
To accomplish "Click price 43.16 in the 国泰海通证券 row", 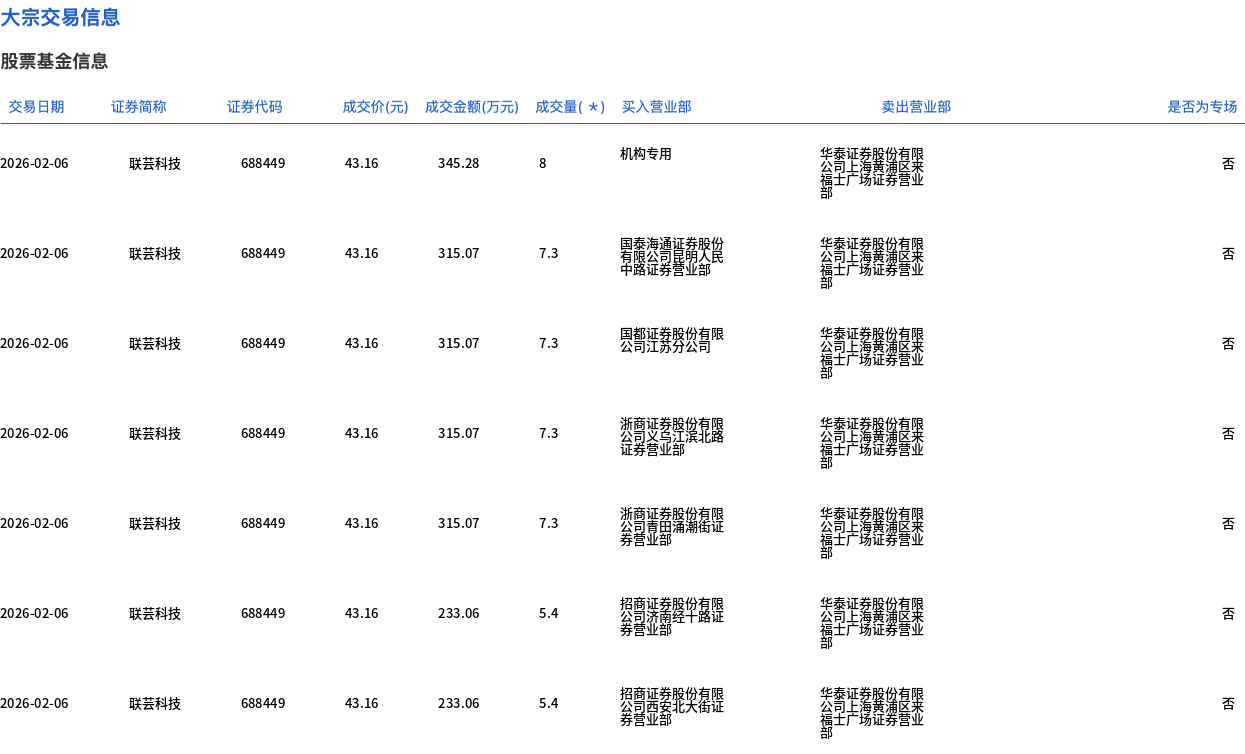I will point(362,253).
